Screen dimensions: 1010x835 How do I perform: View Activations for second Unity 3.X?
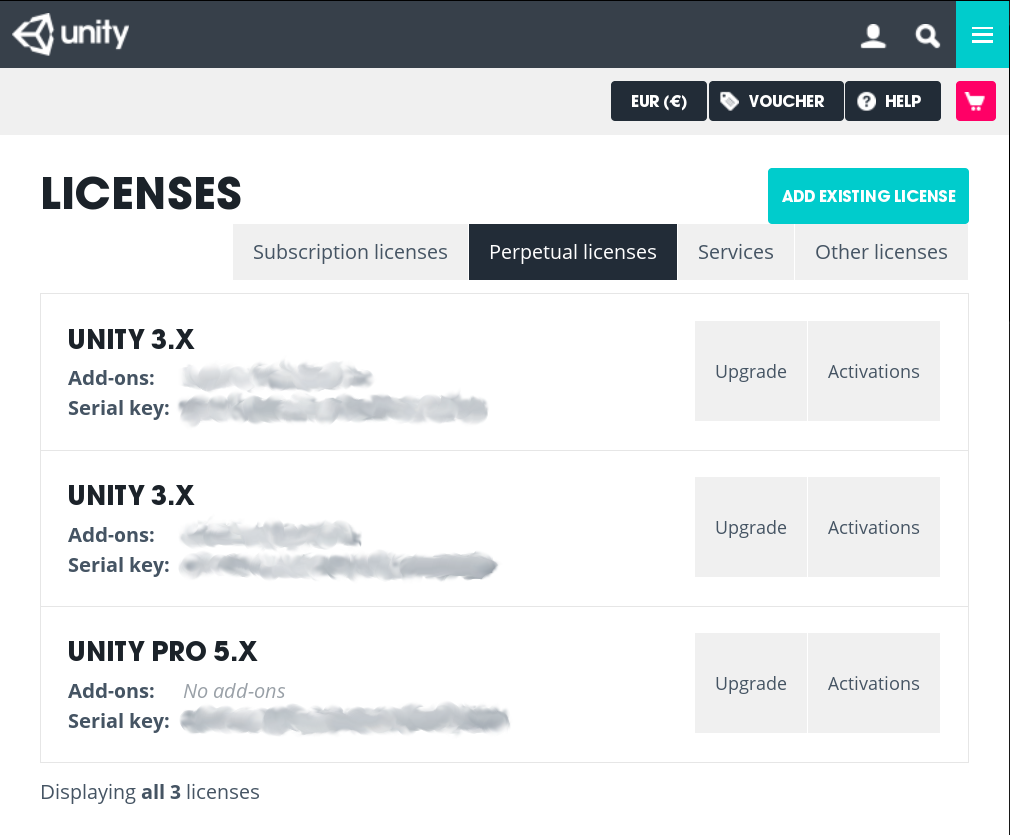[873, 527]
